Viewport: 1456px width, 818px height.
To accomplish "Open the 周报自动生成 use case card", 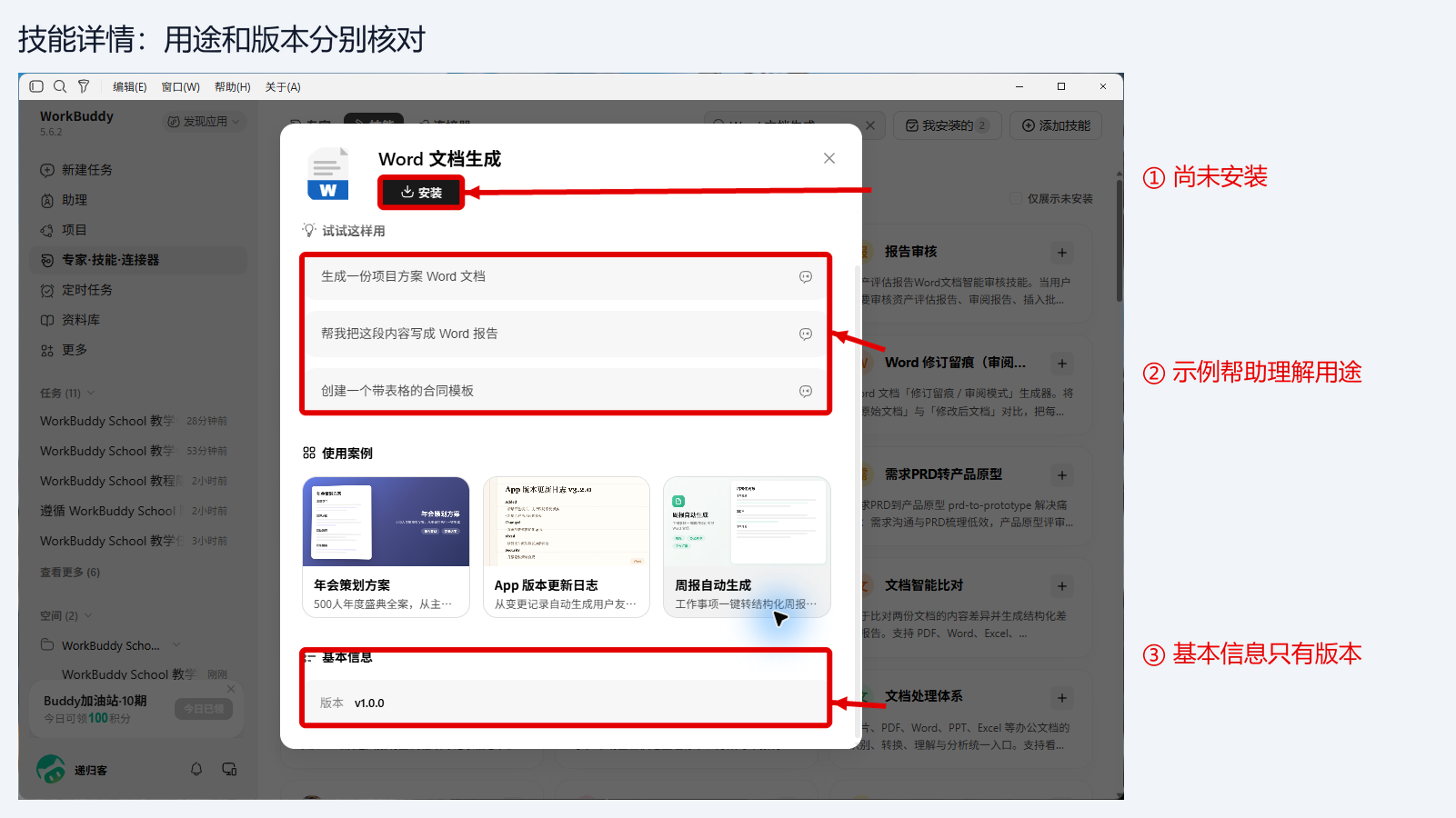I will point(746,547).
